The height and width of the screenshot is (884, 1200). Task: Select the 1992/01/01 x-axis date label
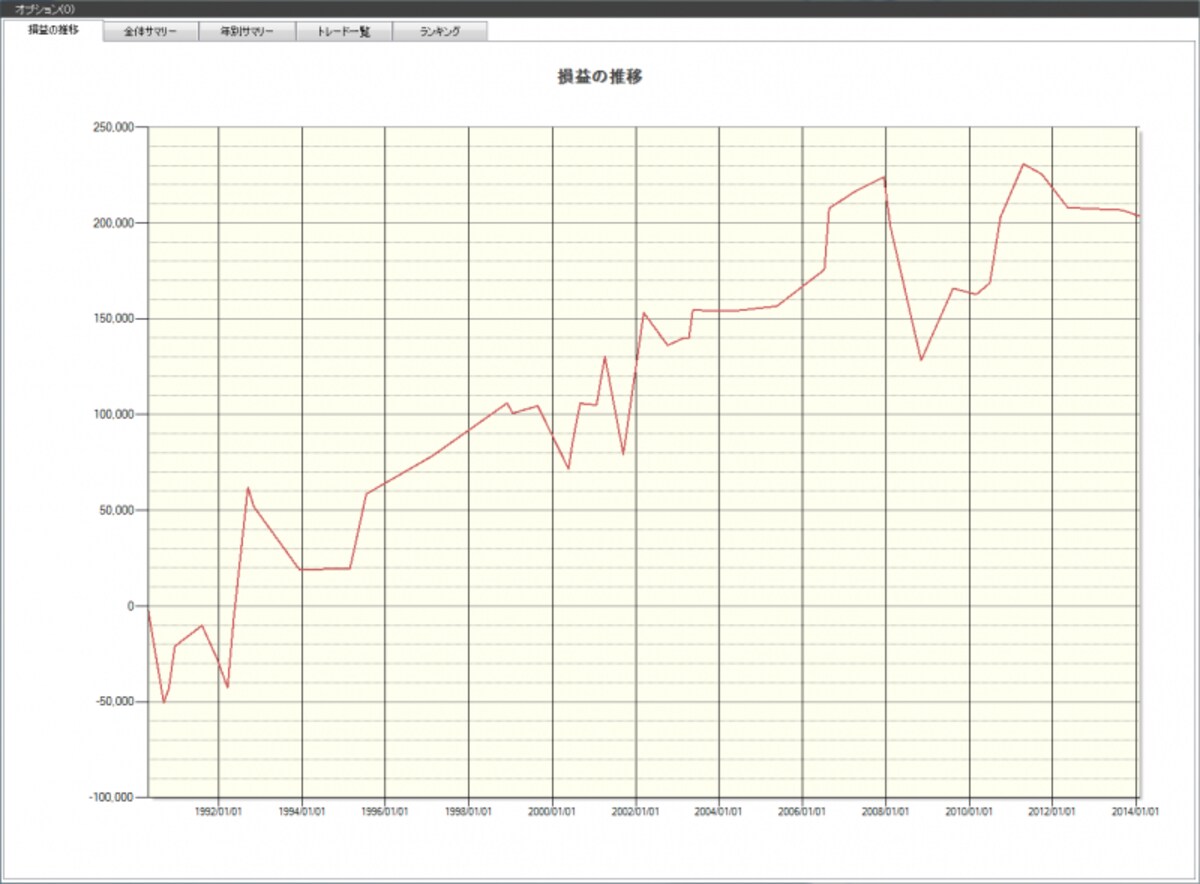coord(218,812)
